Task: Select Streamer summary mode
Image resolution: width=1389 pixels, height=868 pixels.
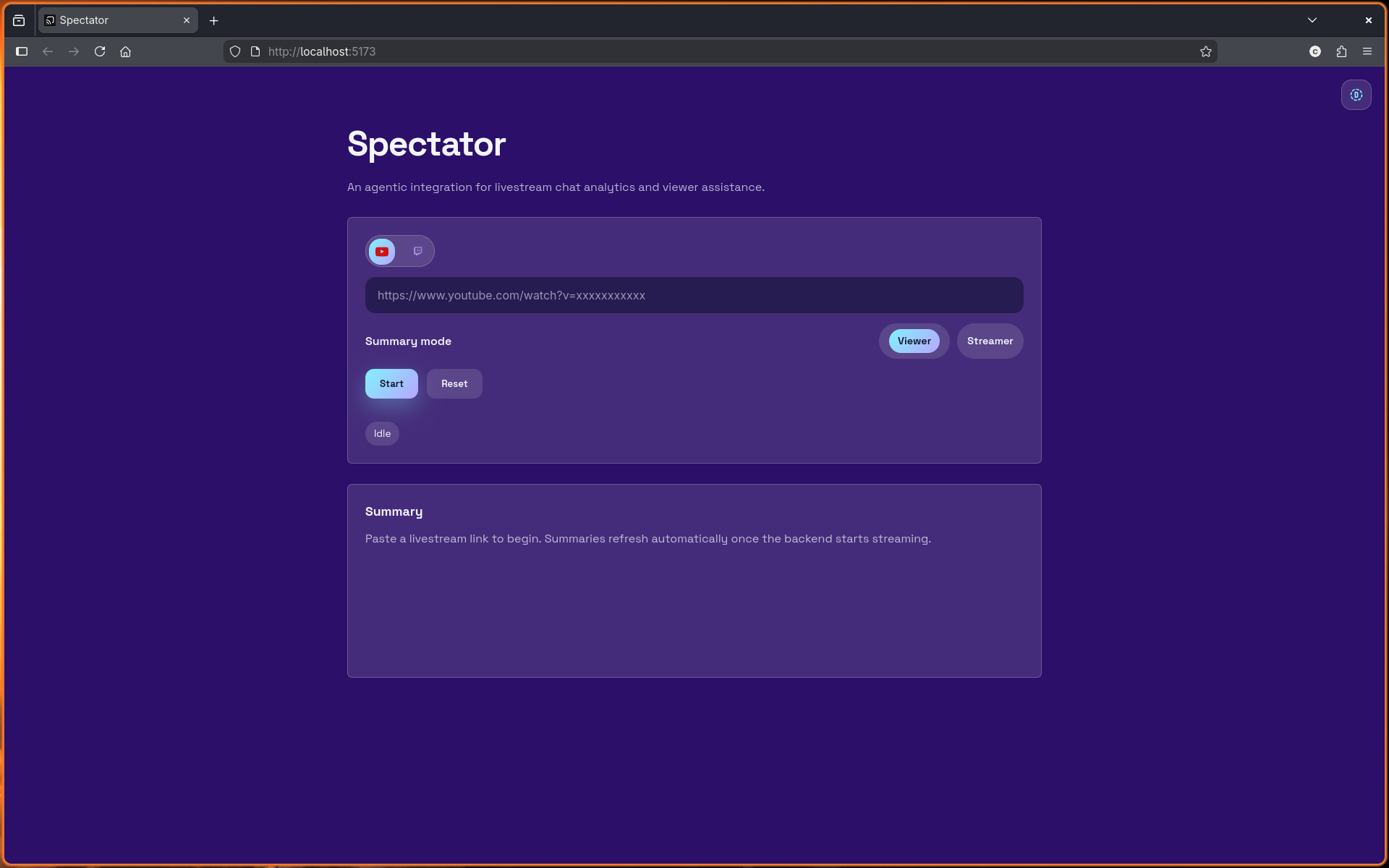Action: pos(990,341)
